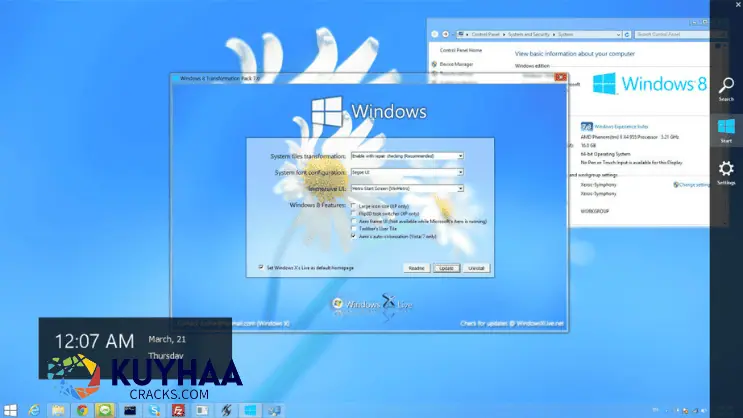743x418 pixels.
Task: Open FileZilla from the taskbar
Action: pyautogui.click(x=178, y=410)
